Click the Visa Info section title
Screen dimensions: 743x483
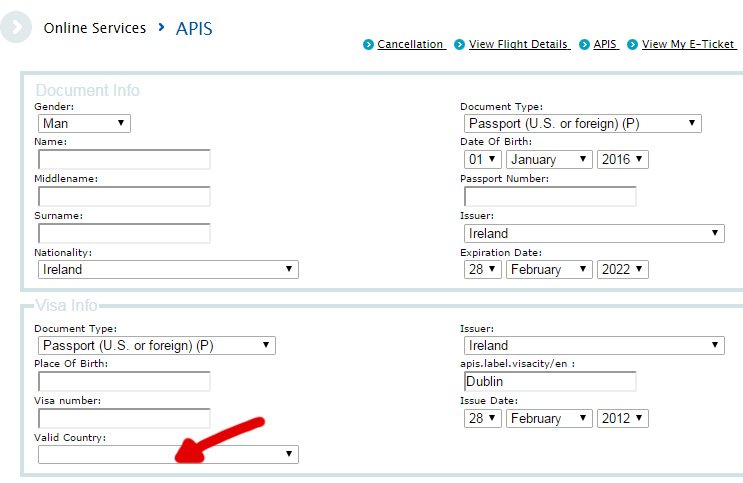66,305
